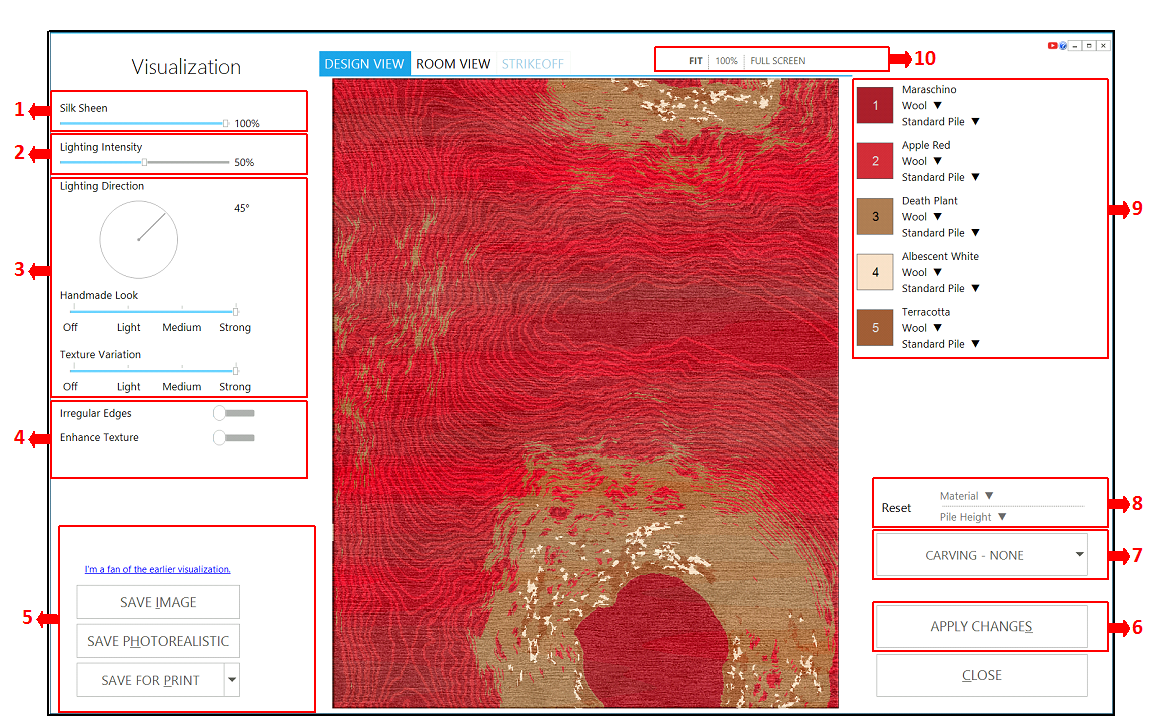Image resolution: width=1153 pixels, height=718 pixels.
Task: Click the blue help question mark icon
Action: pyautogui.click(x=1063, y=46)
